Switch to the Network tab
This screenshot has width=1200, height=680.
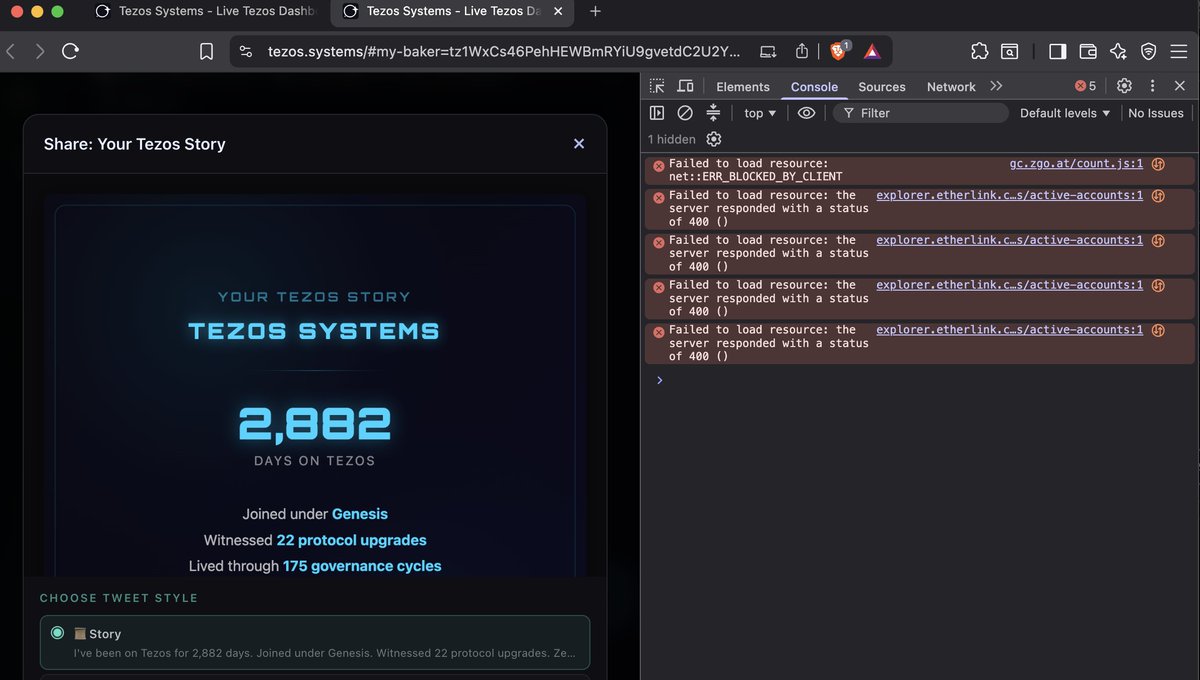pyautogui.click(x=951, y=87)
